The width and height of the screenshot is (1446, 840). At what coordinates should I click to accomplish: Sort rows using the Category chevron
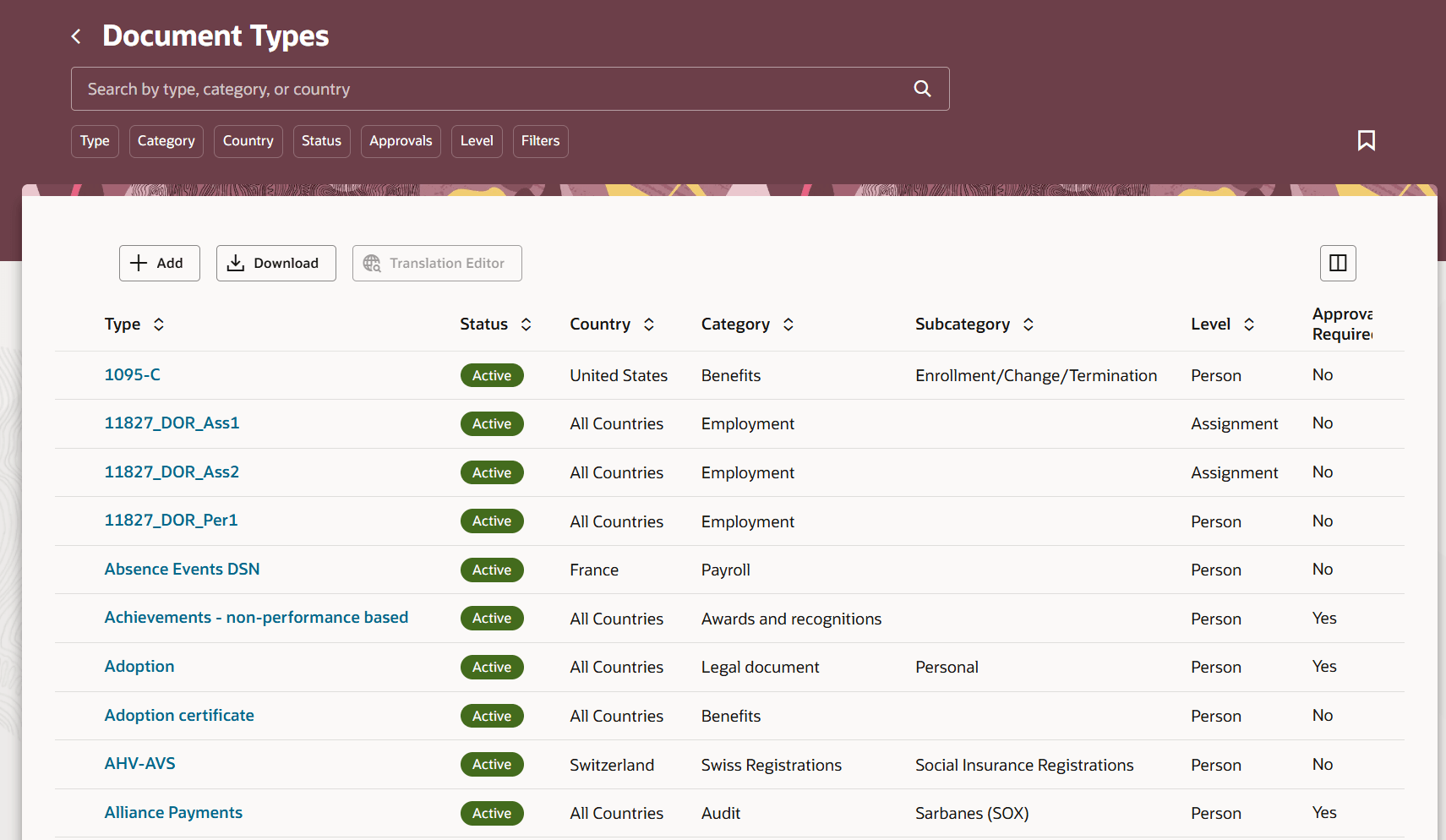pyautogui.click(x=788, y=324)
